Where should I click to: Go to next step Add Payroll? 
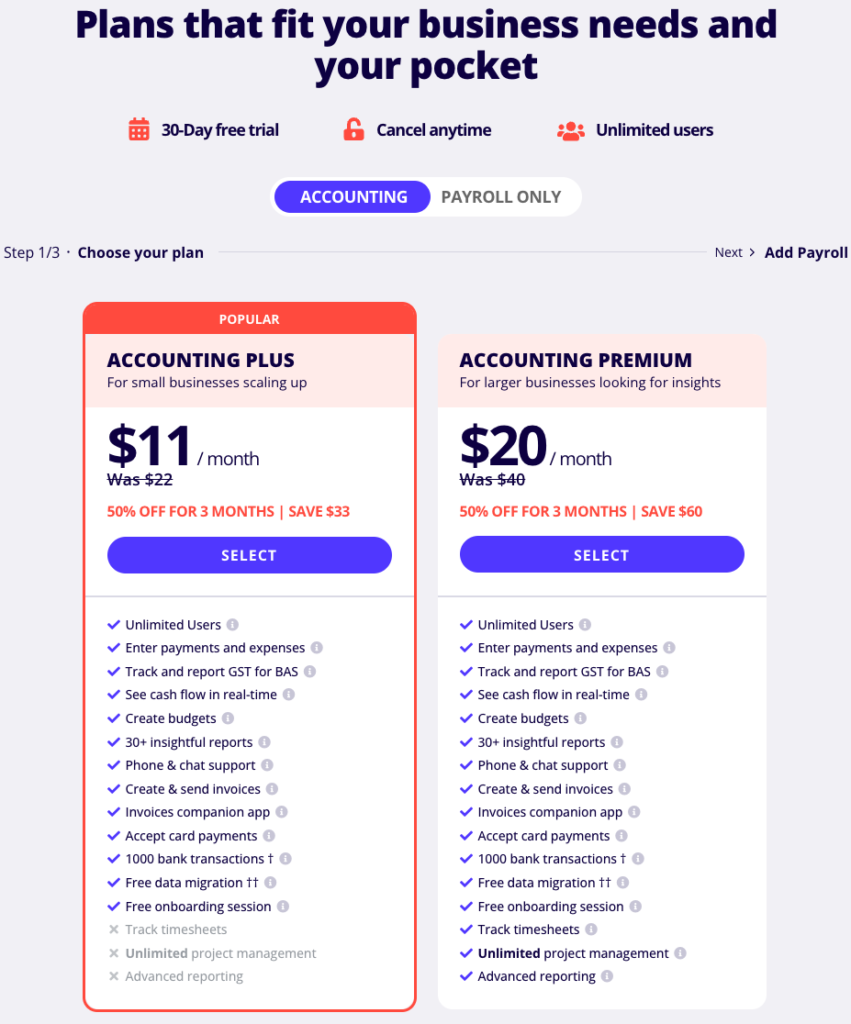point(805,253)
